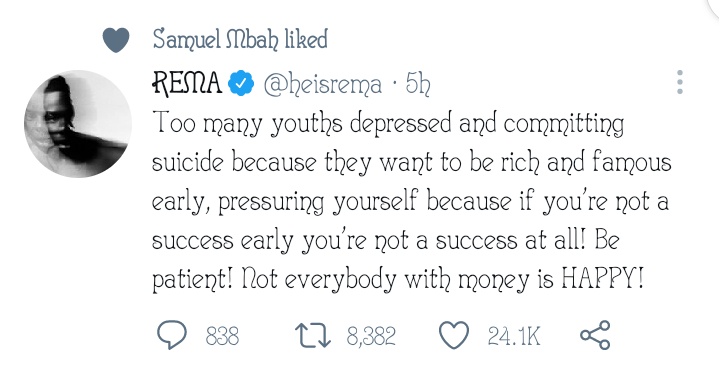This screenshot has width=719, height=367.
Task: Click 'Too many youths' at the tweet start
Action: [247, 123]
